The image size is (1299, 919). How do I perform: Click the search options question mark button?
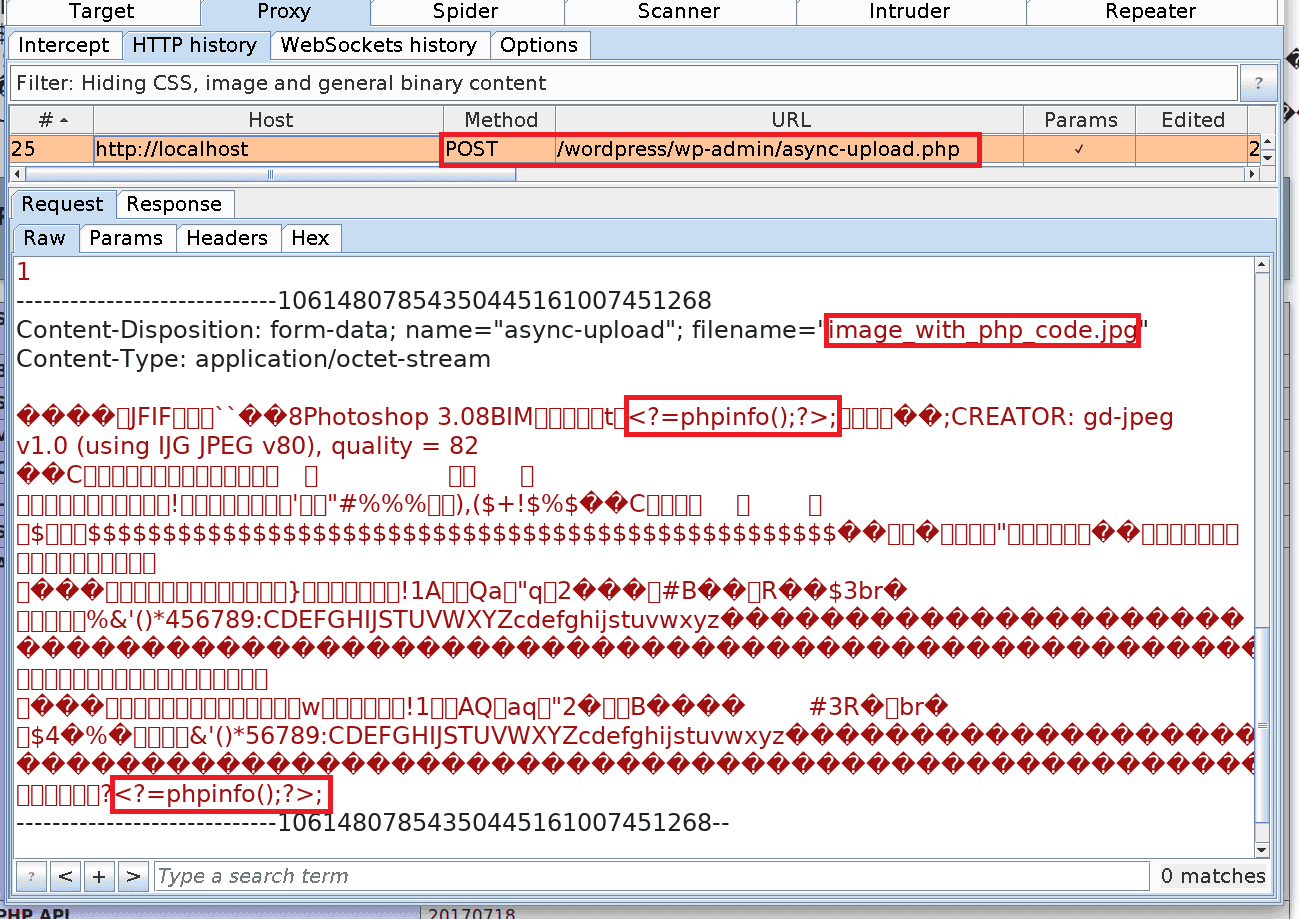(x=31, y=876)
